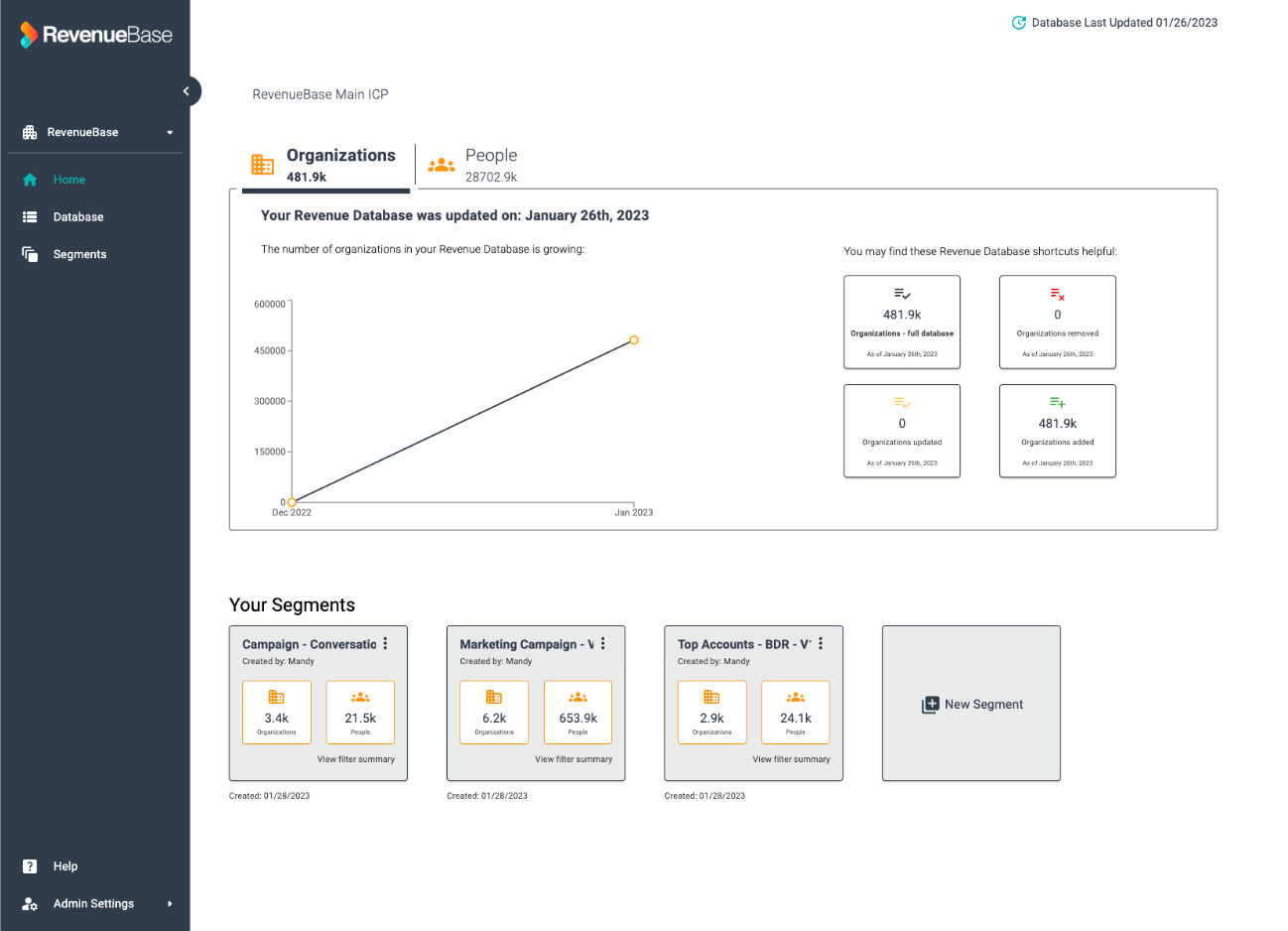
Task: Open Segments from the sidebar
Action: coord(79,255)
